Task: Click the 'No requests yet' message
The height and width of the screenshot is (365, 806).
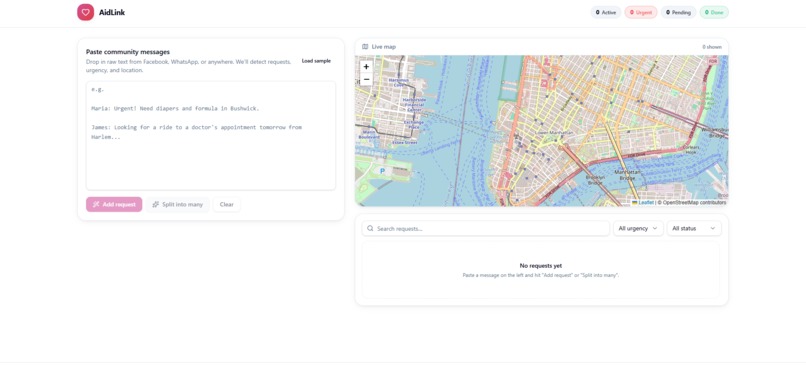Action: [541, 266]
